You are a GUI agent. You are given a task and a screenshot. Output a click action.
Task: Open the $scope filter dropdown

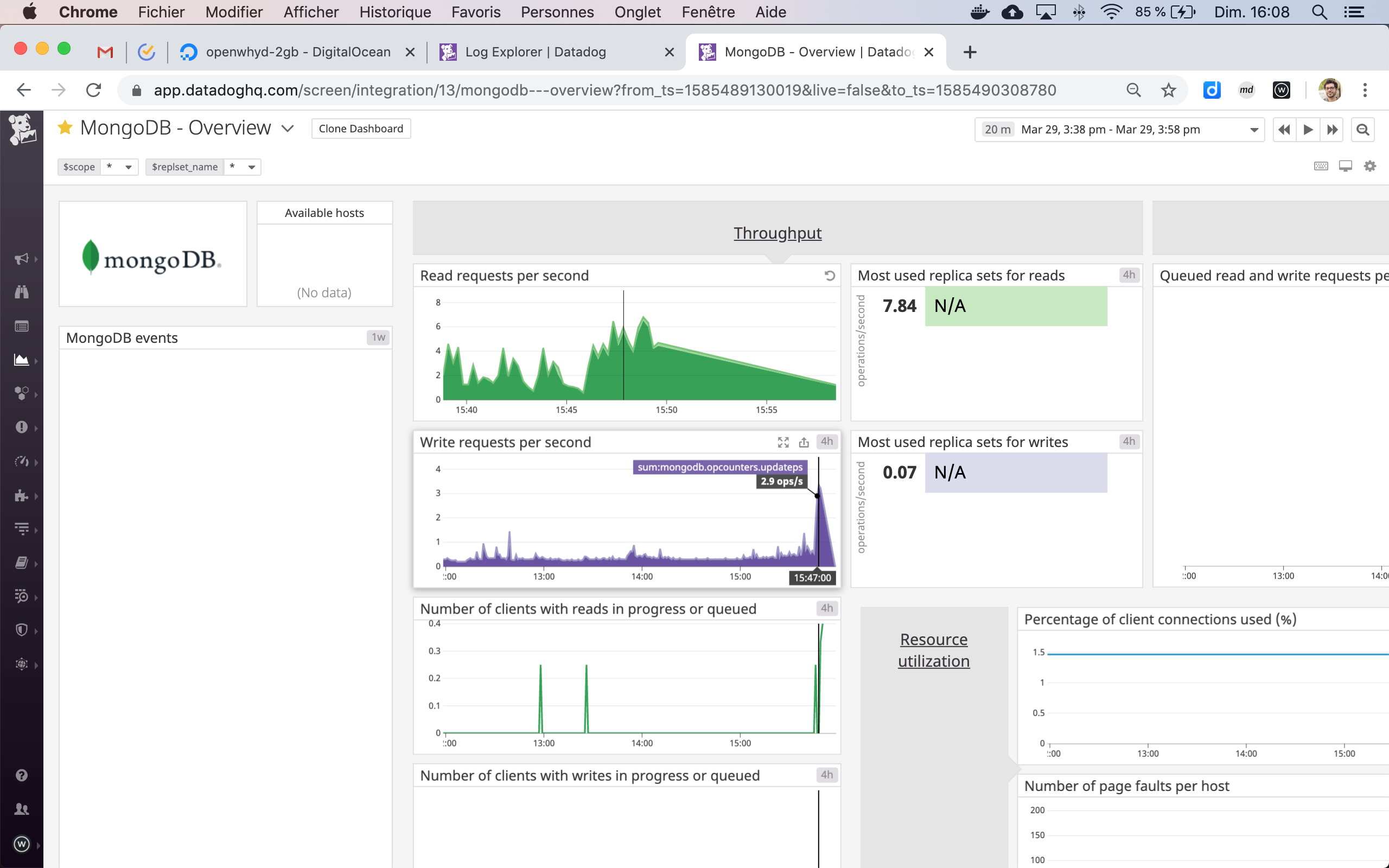(129, 167)
